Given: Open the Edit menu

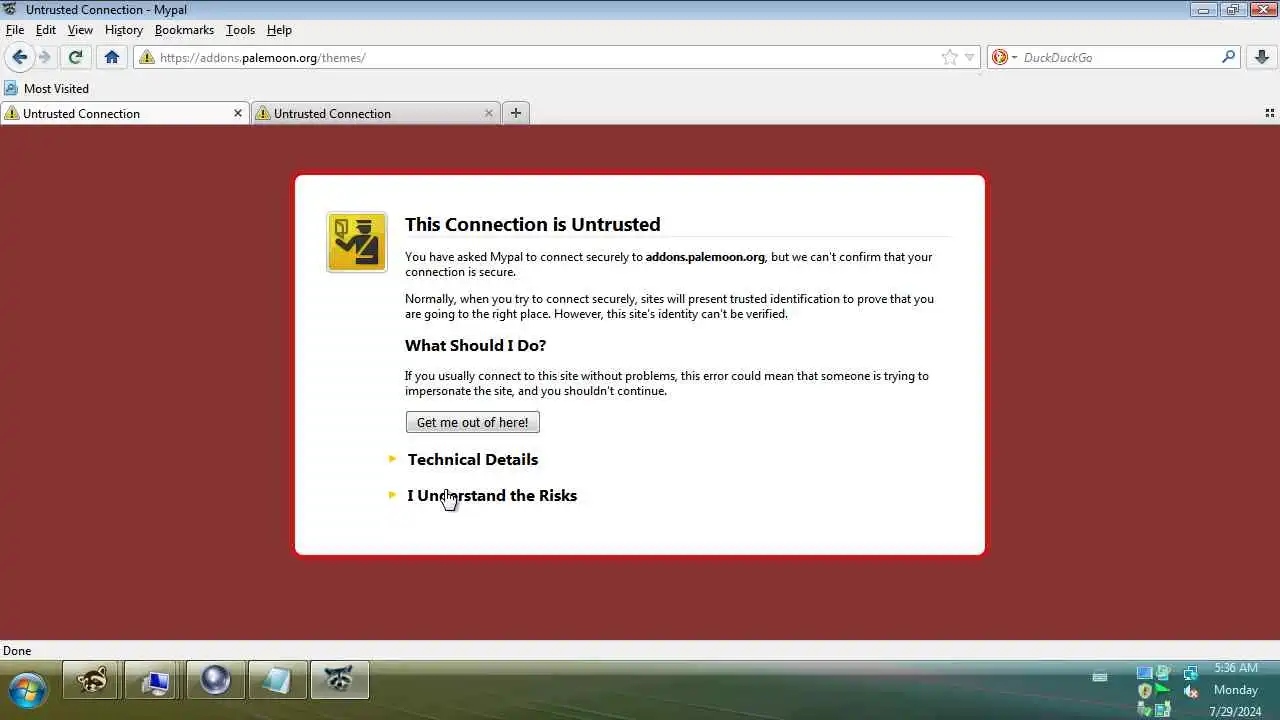Looking at the screenshot, I should [x=46, y=30].
